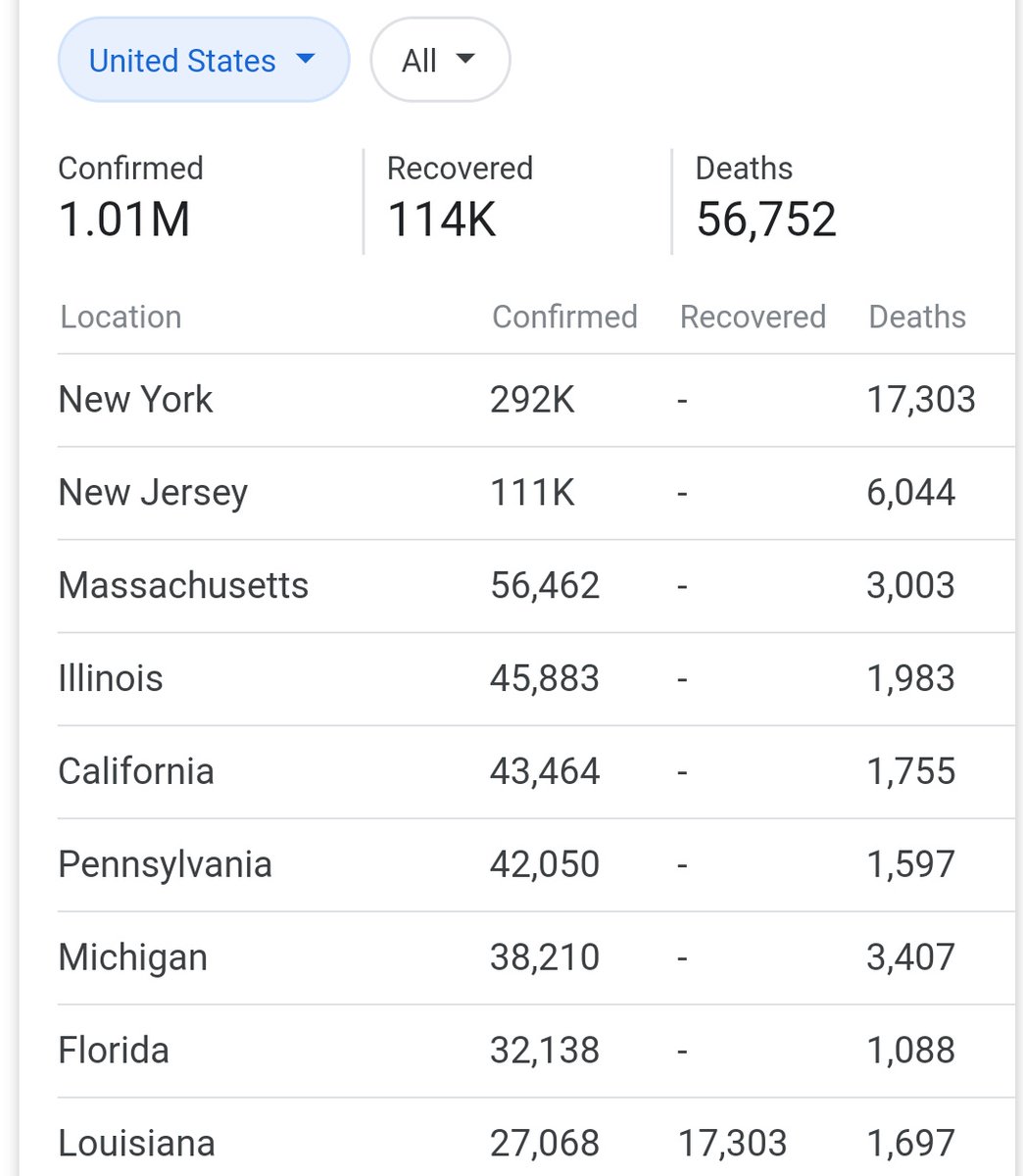Screen dimensions: 1023x1176
Task: Open the Pennsylvania location name
Action: click(165, 864)
